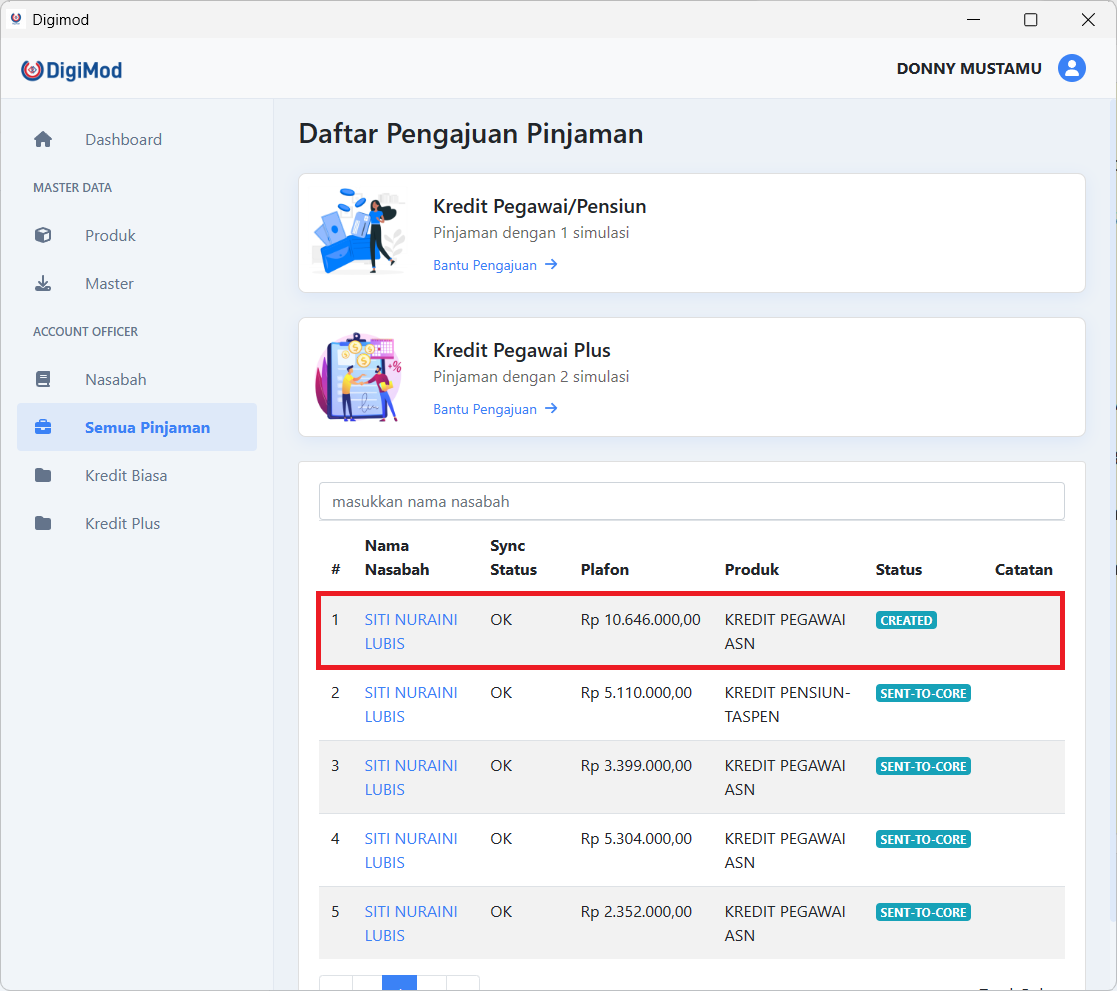Screen dimensions: 1117x991
Task: Click the CREATED status badge
Action: click(906, 620)
